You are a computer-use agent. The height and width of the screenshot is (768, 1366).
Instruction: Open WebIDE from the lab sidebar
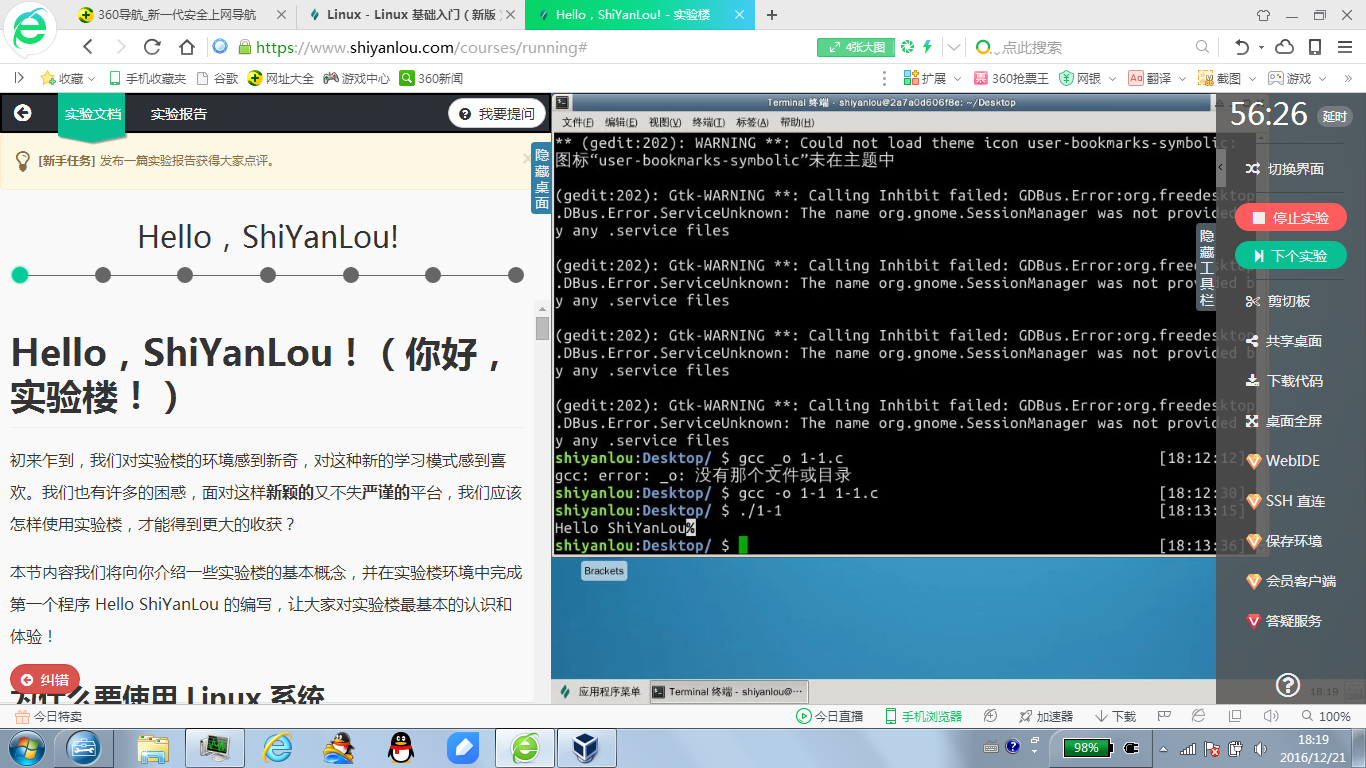click(x=1284, y=461)
